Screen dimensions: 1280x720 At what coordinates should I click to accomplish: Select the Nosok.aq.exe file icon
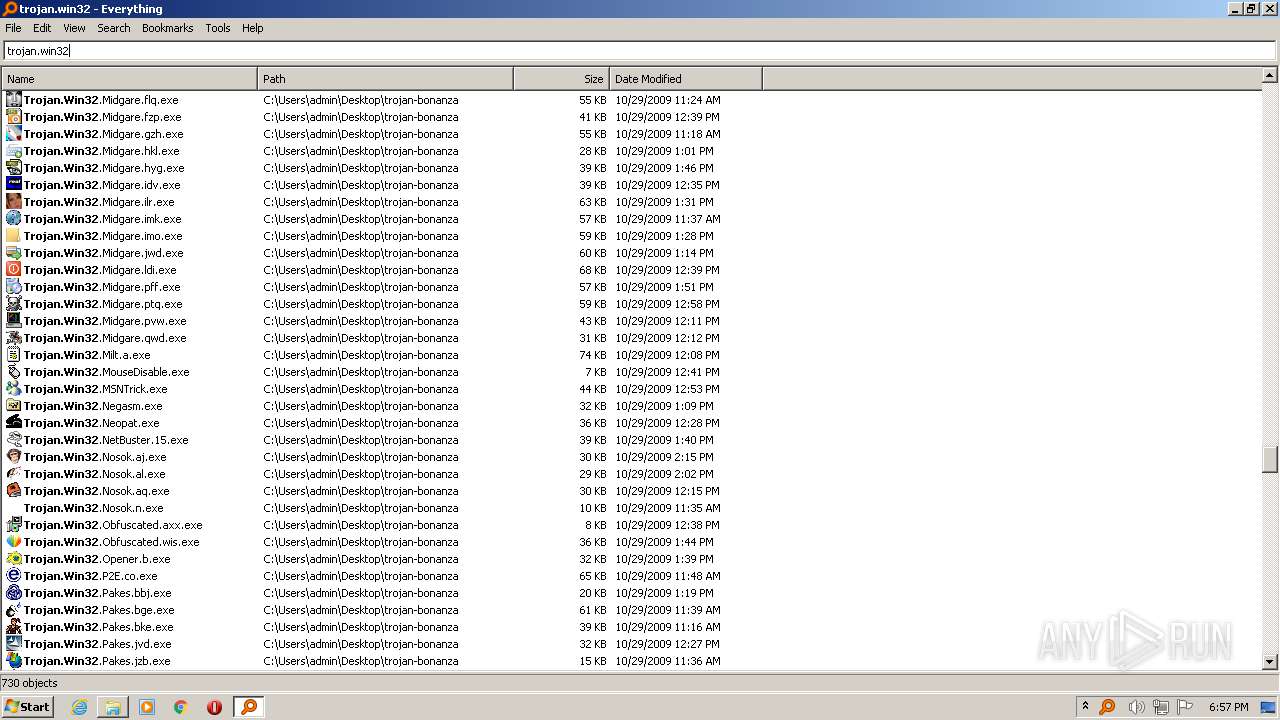tap(14, 491)
